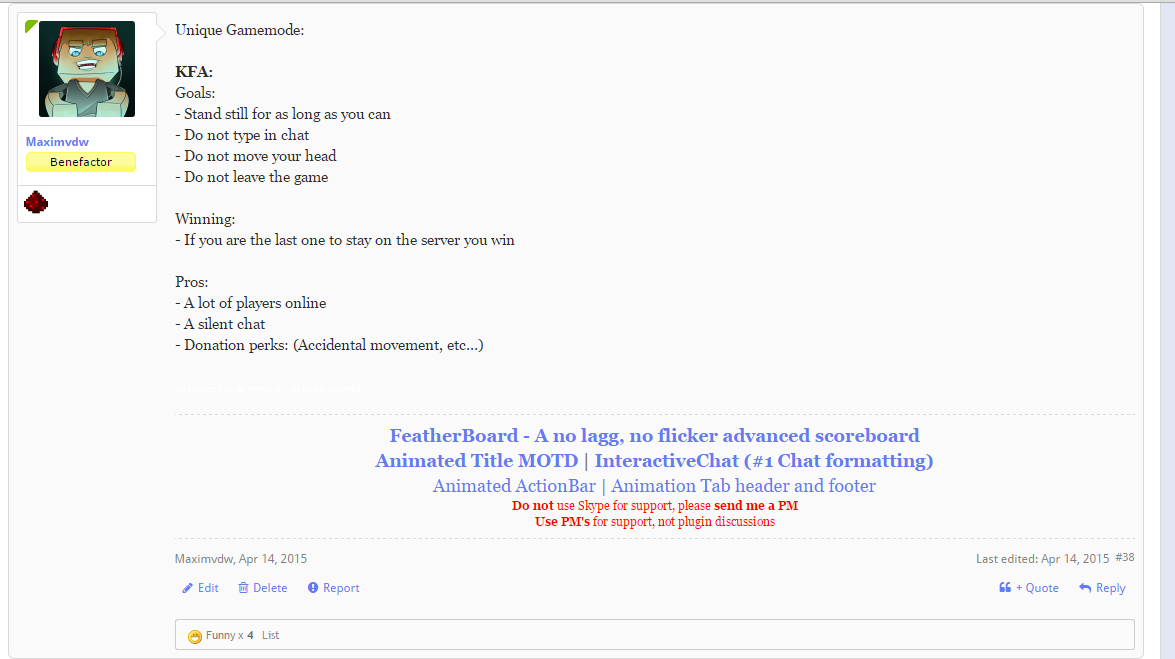Click the green online indicator on avatar
1175x659 pixels.
click(x=30, y=26)
